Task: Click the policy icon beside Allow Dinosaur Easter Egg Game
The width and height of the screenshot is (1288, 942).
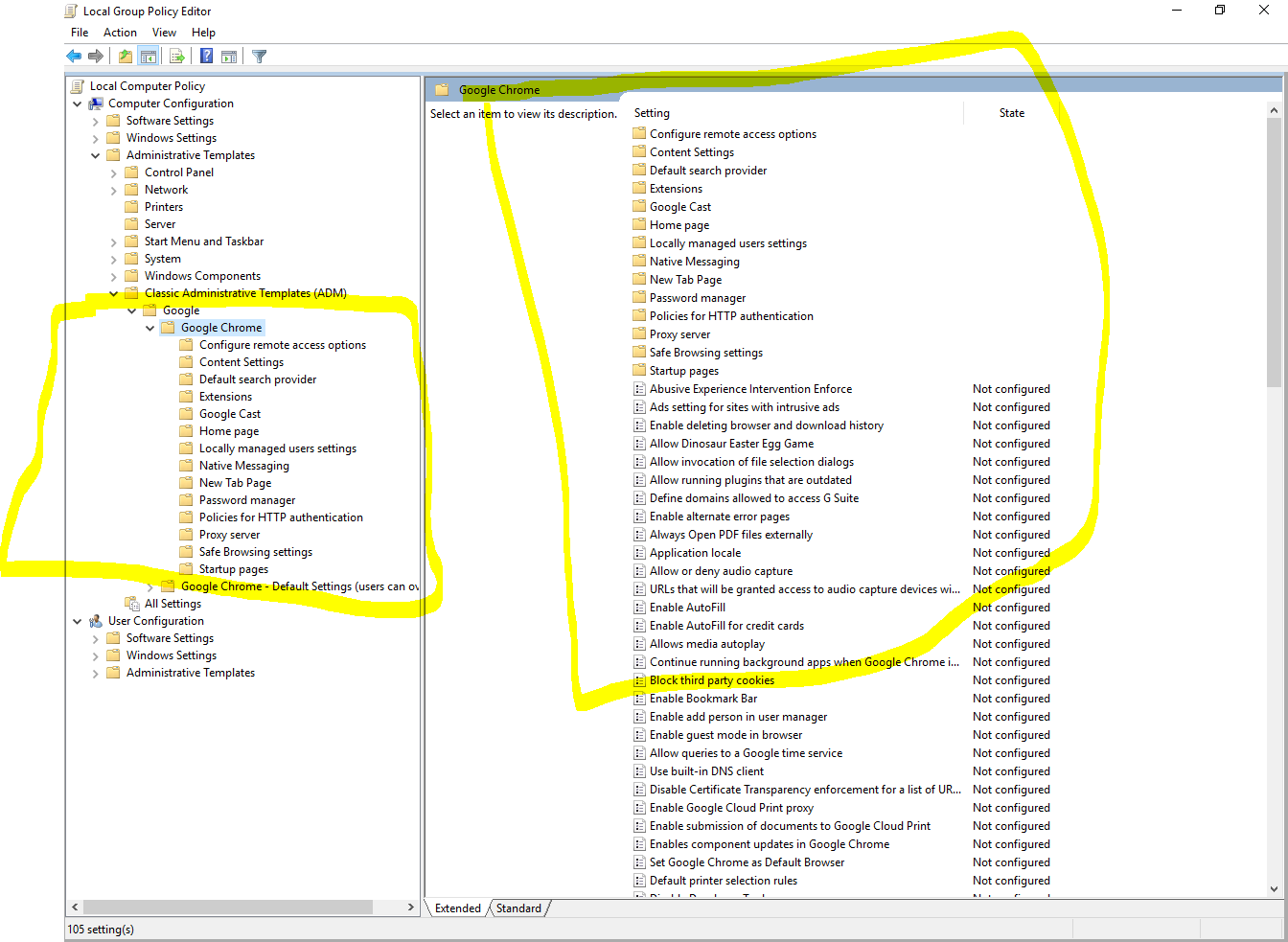Action: point(639,444)
